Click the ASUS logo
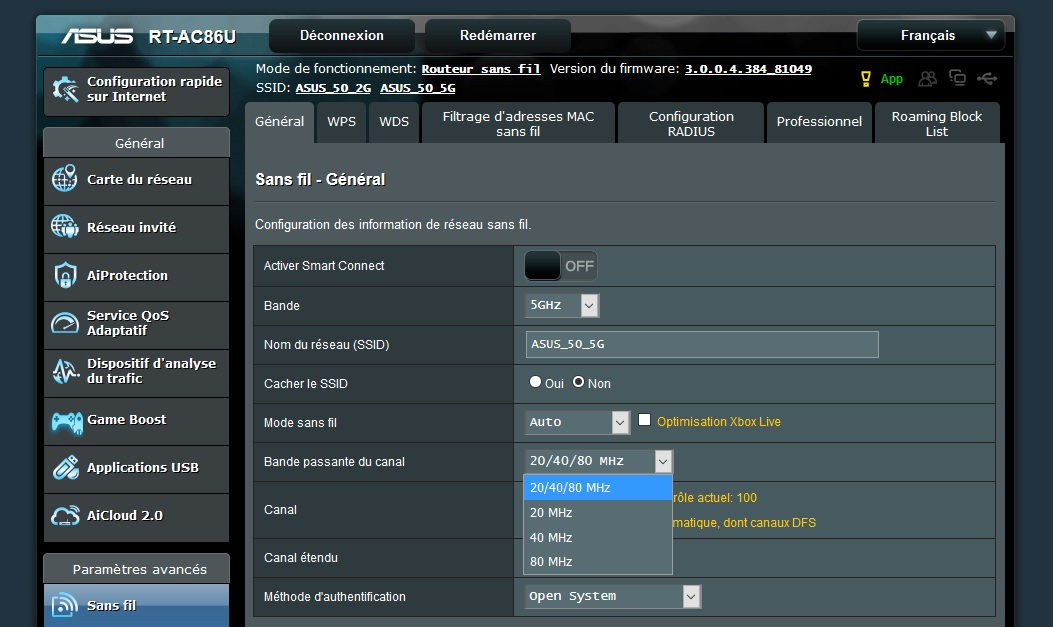Image resolution: width=1053 pixels, height=627 pixels. click(98, 36)
